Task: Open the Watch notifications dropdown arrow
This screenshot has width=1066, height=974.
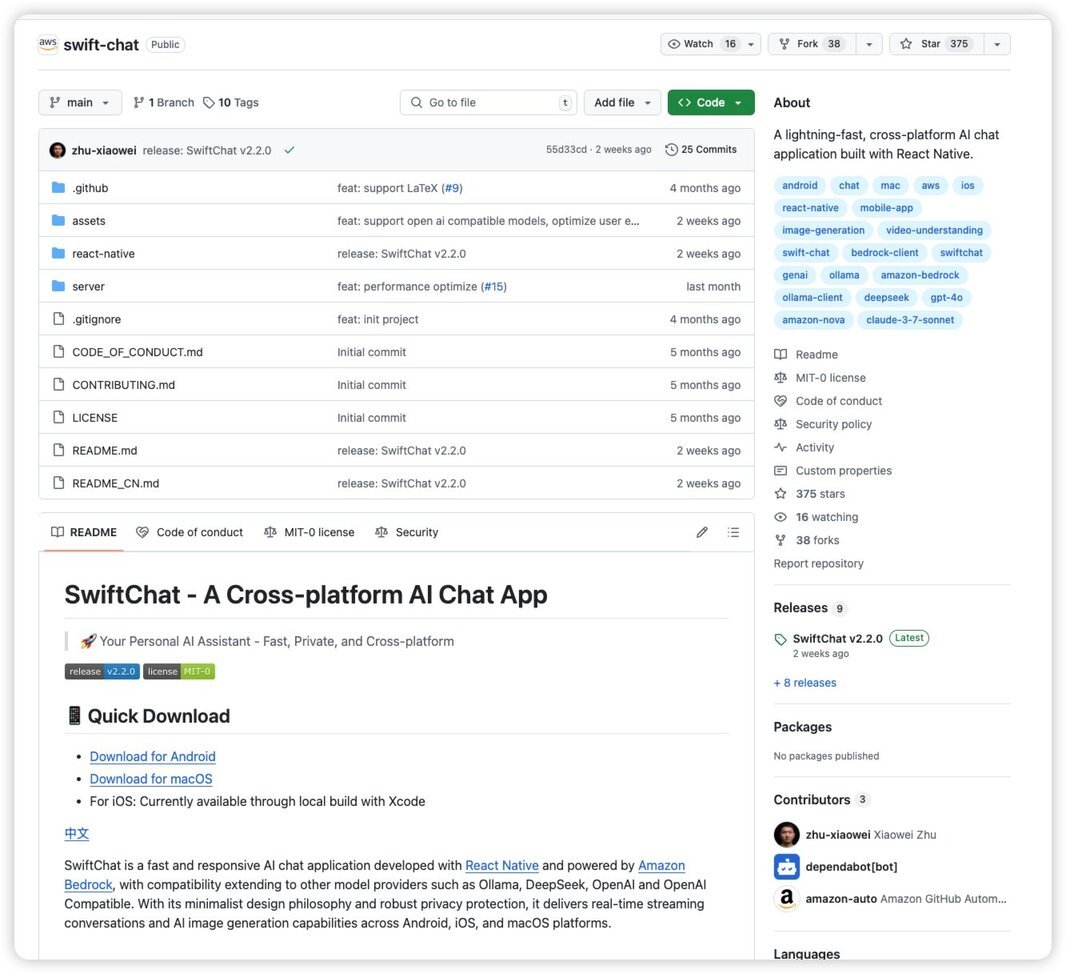Action: click(751, 44)
